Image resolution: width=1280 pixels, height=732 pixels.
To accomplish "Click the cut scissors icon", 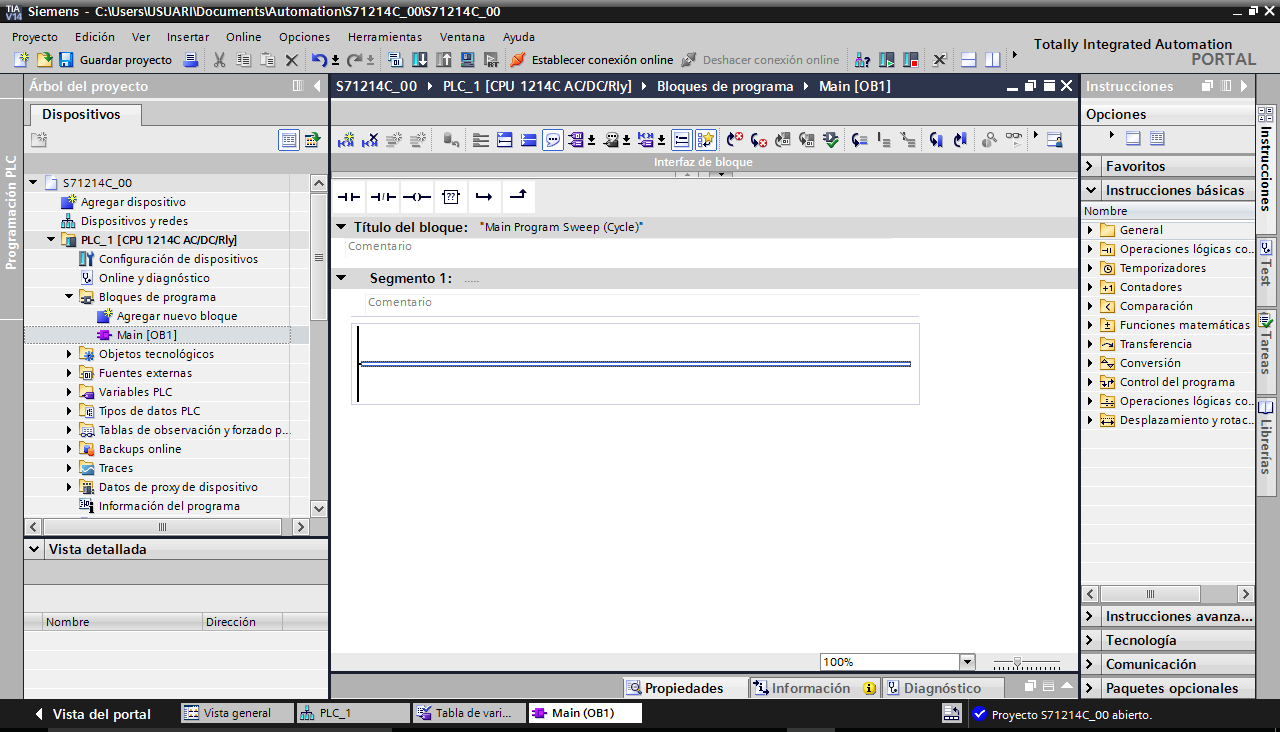I will [x=220, y=60].
